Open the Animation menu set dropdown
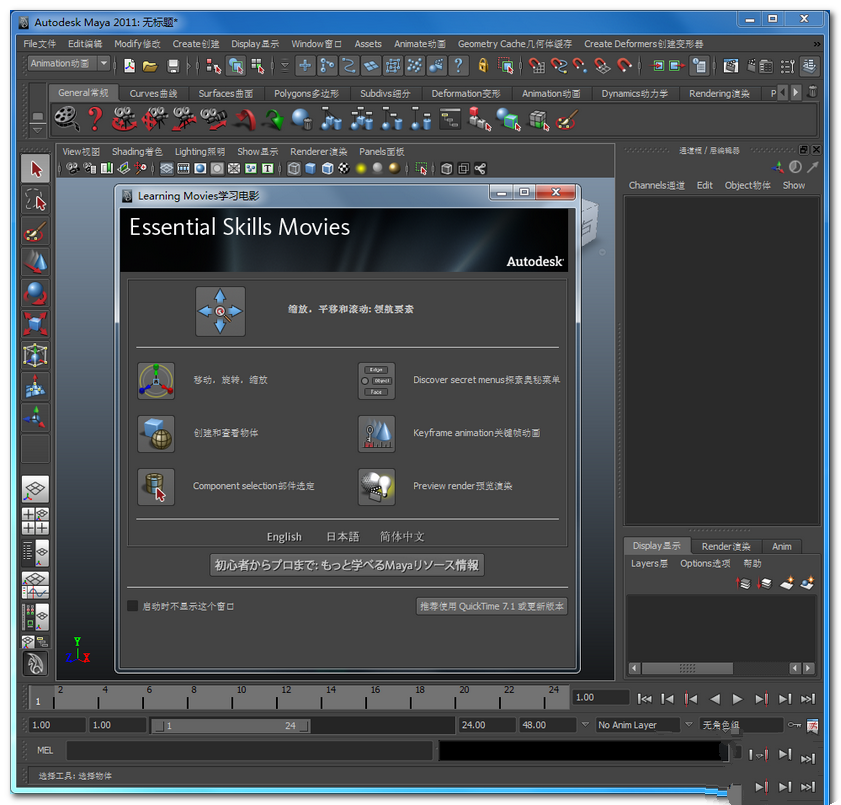The image size is (841, 805). click(69, 63)
